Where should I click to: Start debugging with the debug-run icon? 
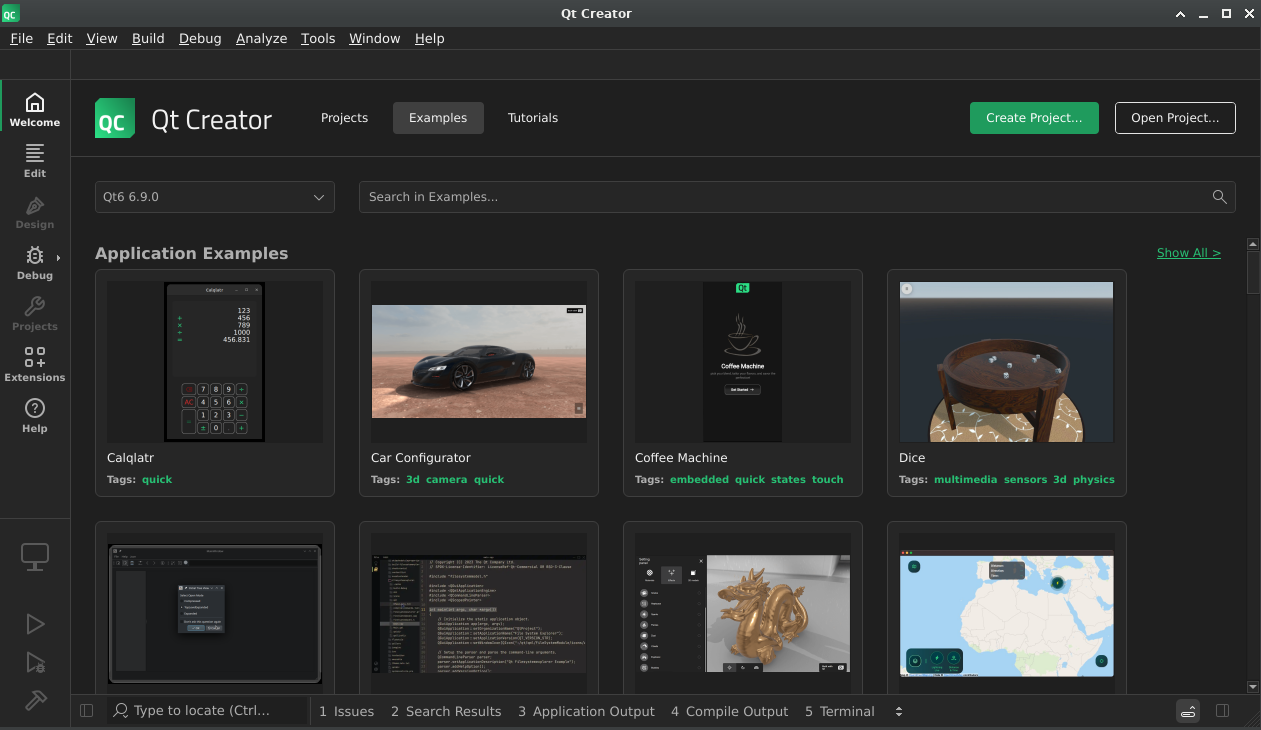point(35,662)
